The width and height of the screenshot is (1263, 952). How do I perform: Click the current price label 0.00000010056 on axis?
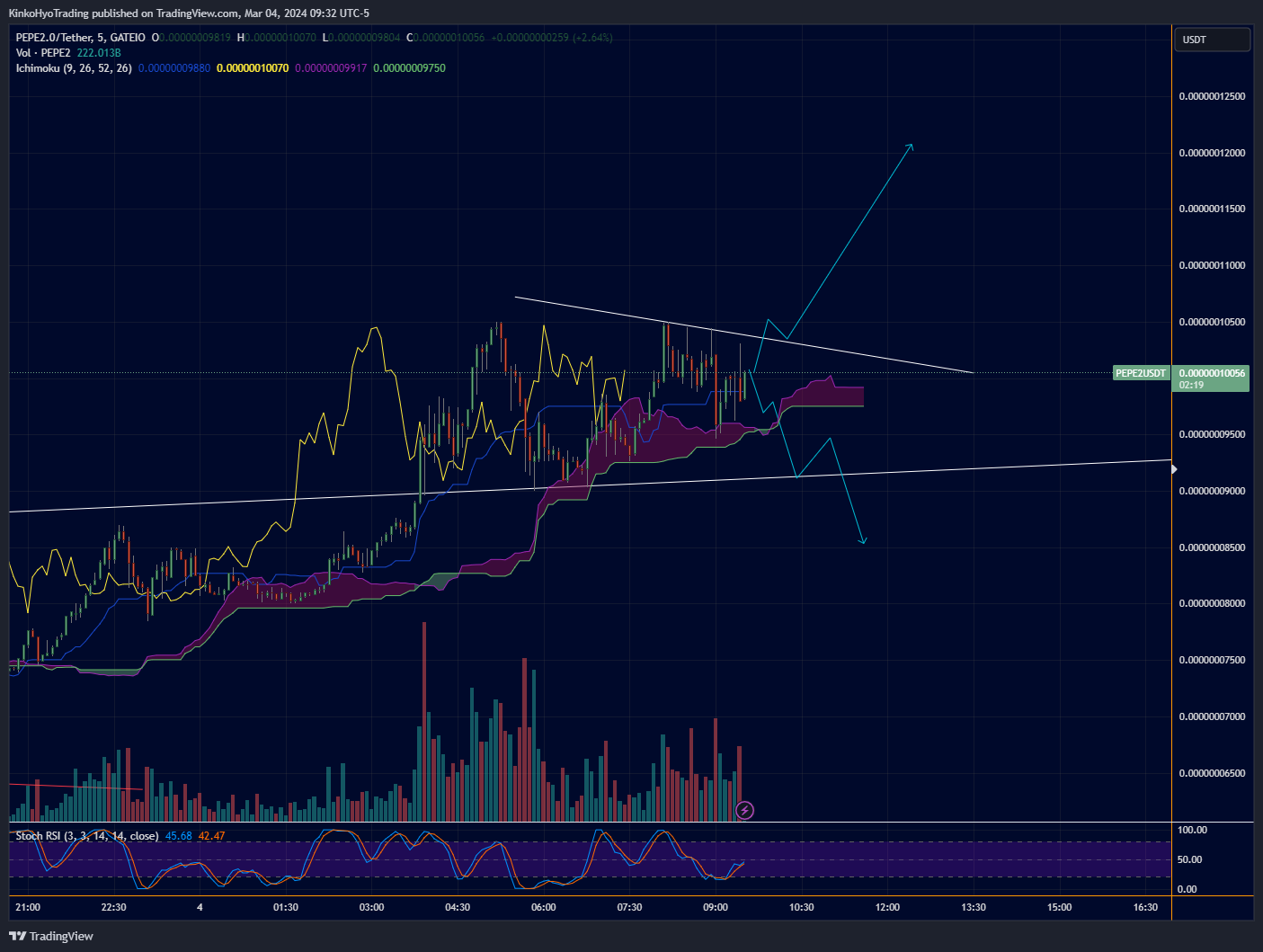click(x=1212, y=373)
